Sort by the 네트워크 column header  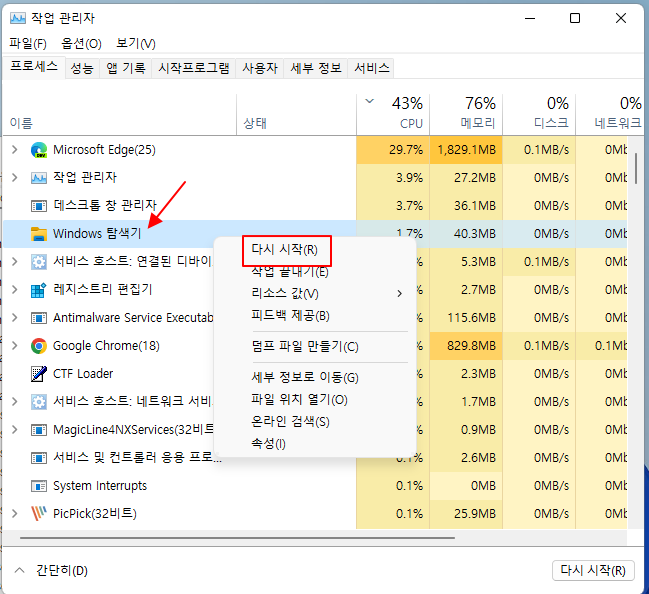click(x=609, y=115)
